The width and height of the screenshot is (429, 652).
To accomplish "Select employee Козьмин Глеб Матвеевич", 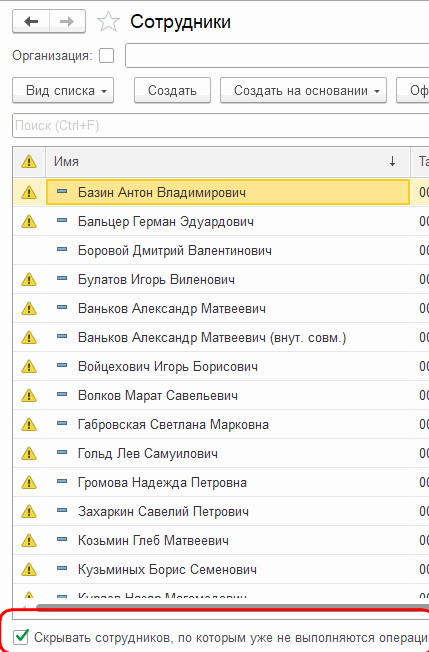I will point(153,541).
